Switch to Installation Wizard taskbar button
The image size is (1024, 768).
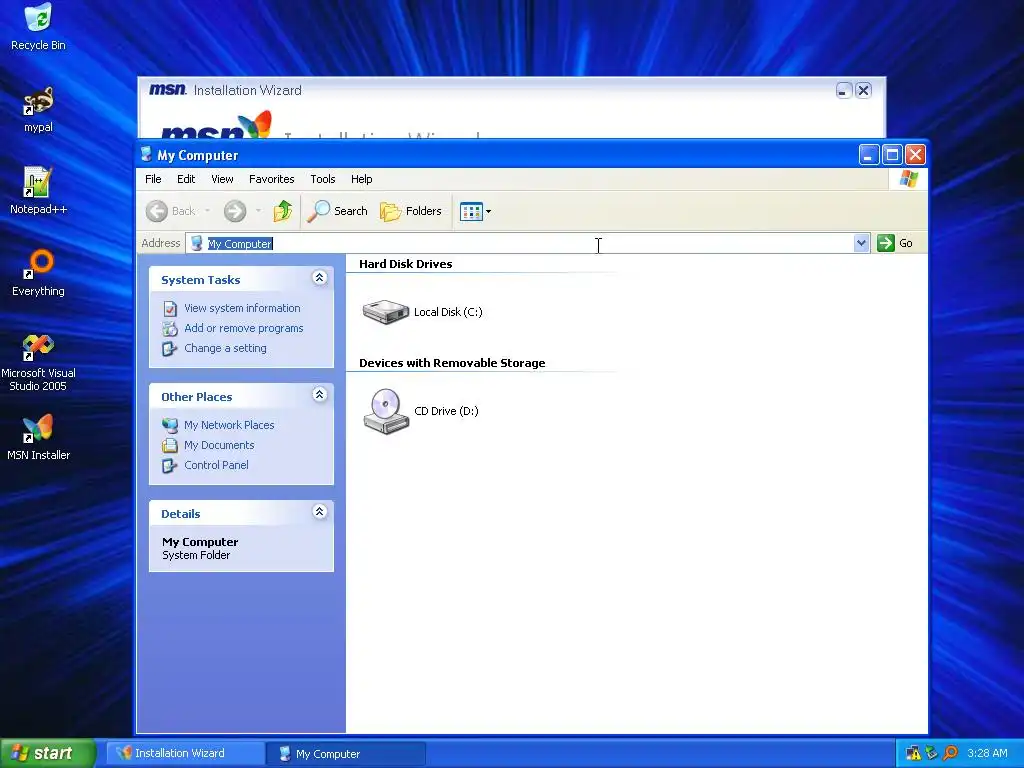click(186, 754)
